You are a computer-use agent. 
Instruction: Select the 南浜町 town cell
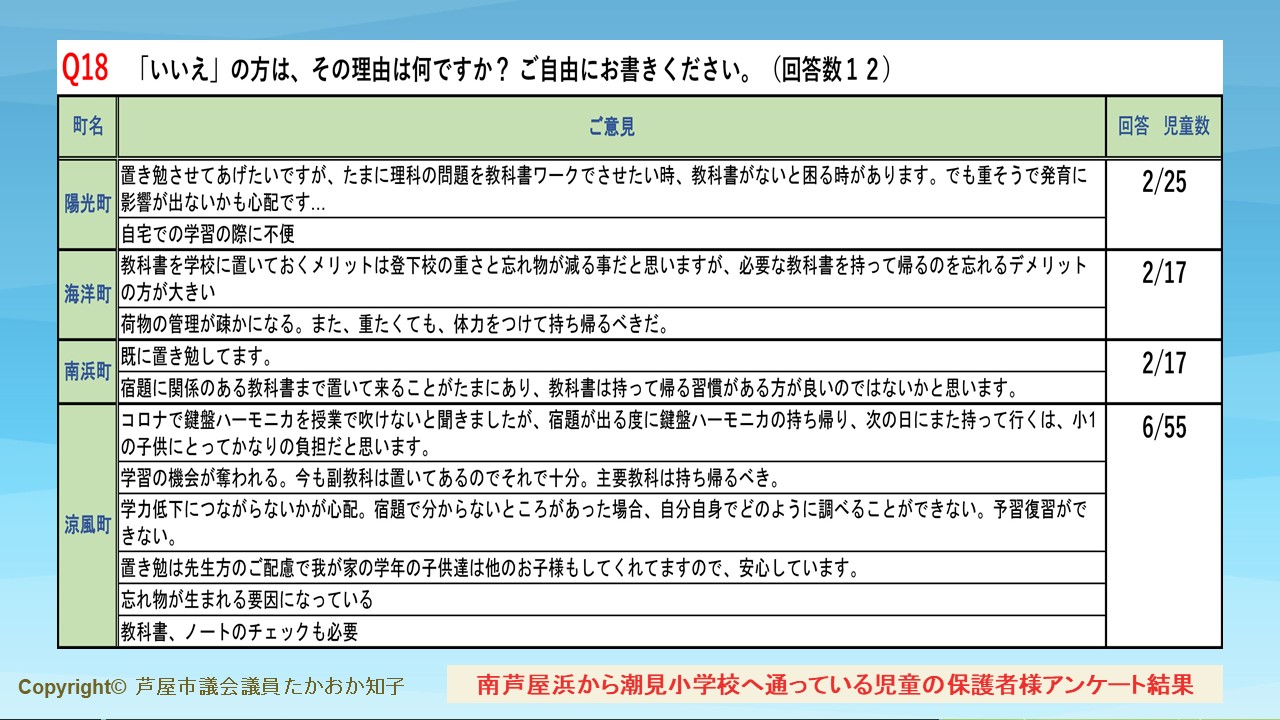(x=88, y=372)
